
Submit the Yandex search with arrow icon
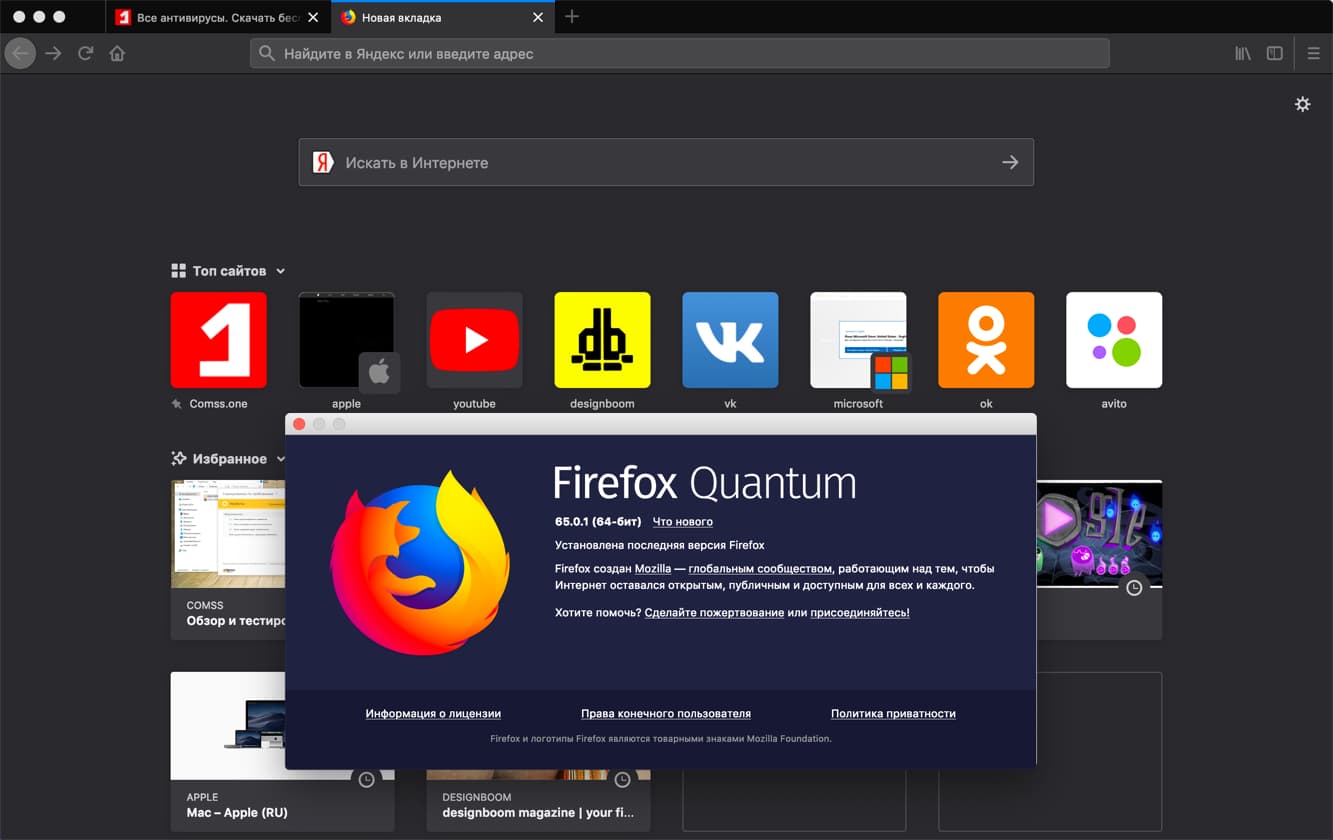(x=1009, y=162)
